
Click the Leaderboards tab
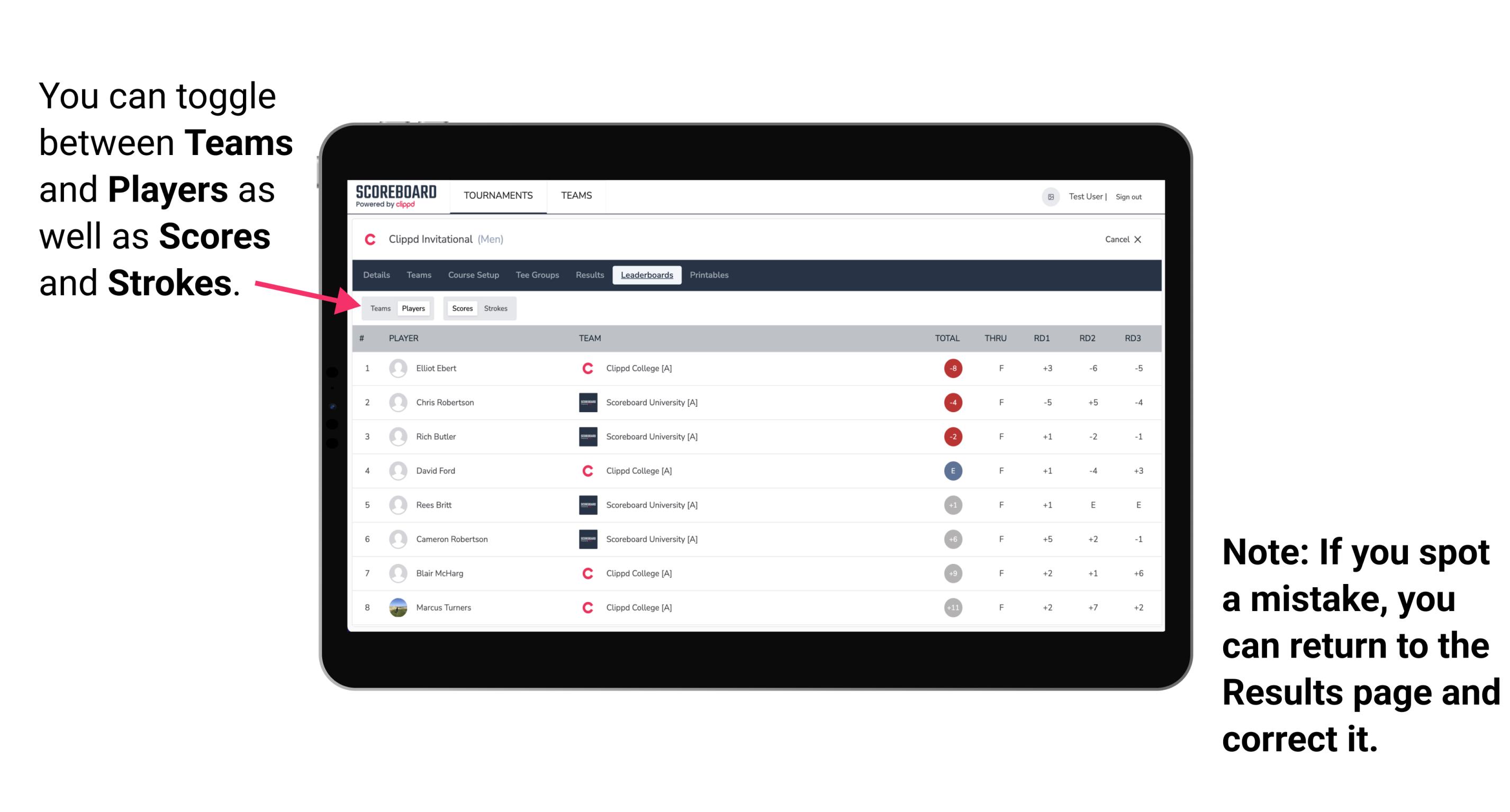click(x=647, y=275)
